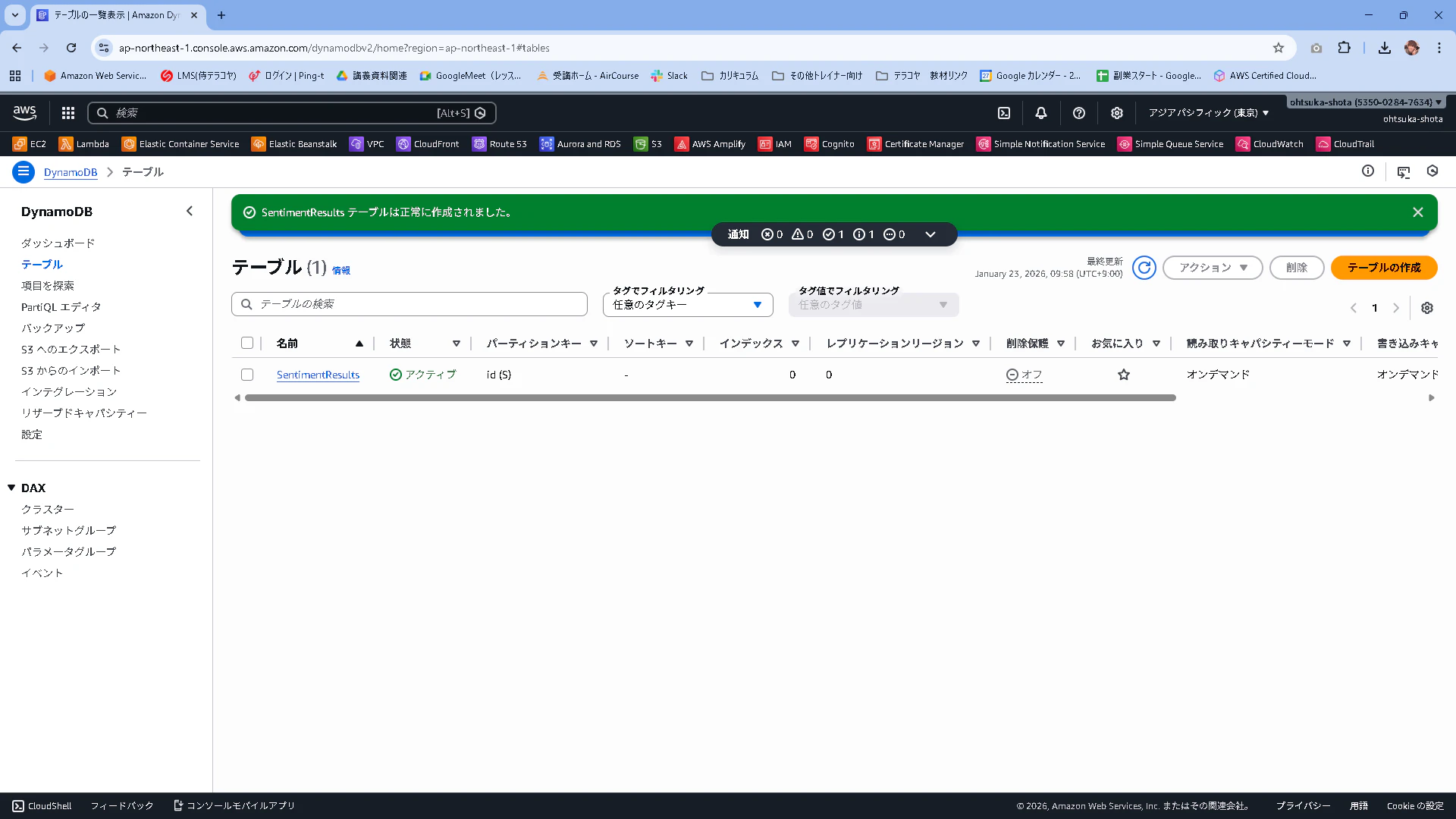Open the Slack bookmark

click(x=670, y=76)
